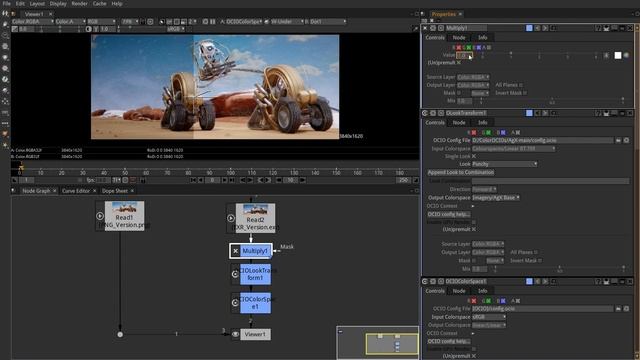Image resolution: width=640 pixels, height=360 pixels.
Task: Open Source Layer dropdown in Multiply1
Action: [473, 77]
